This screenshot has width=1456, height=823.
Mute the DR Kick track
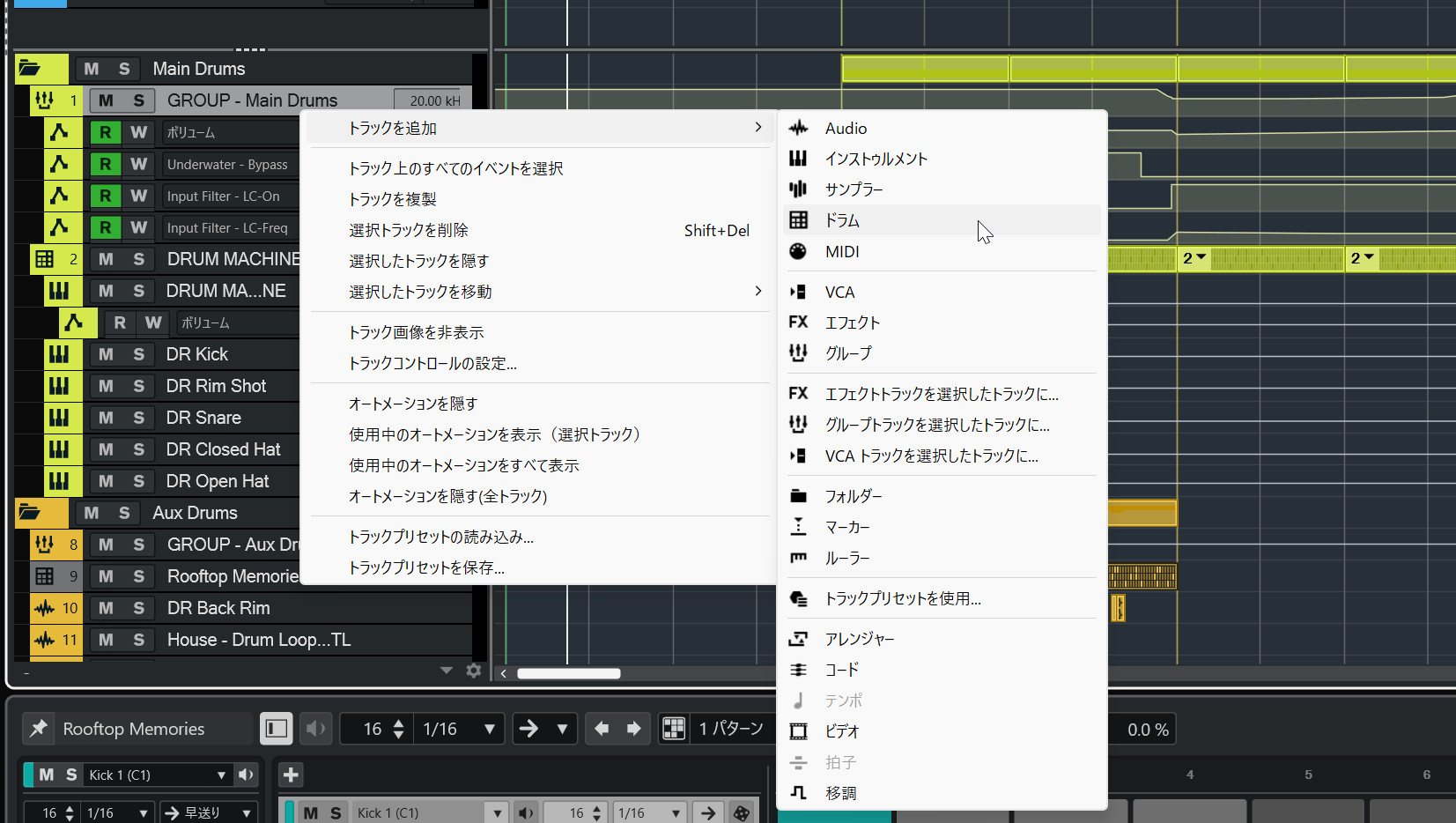coord(106,354)
